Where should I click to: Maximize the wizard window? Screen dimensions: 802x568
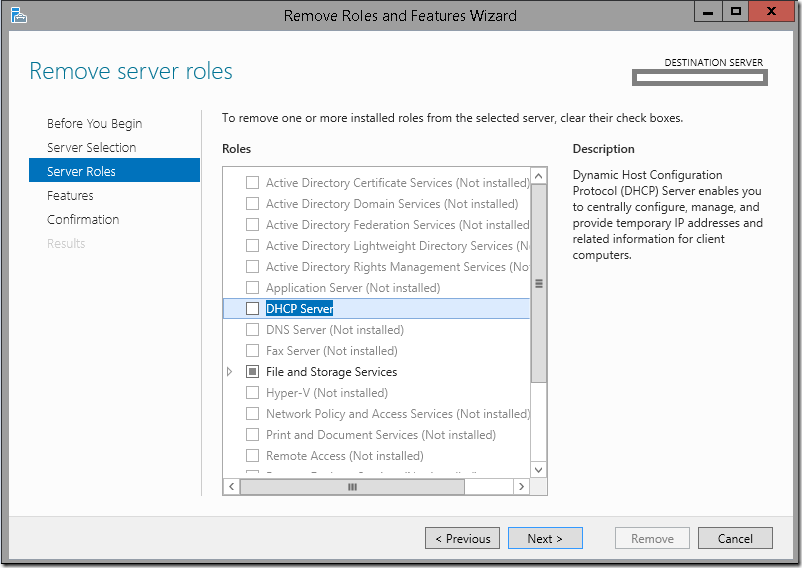736,11
